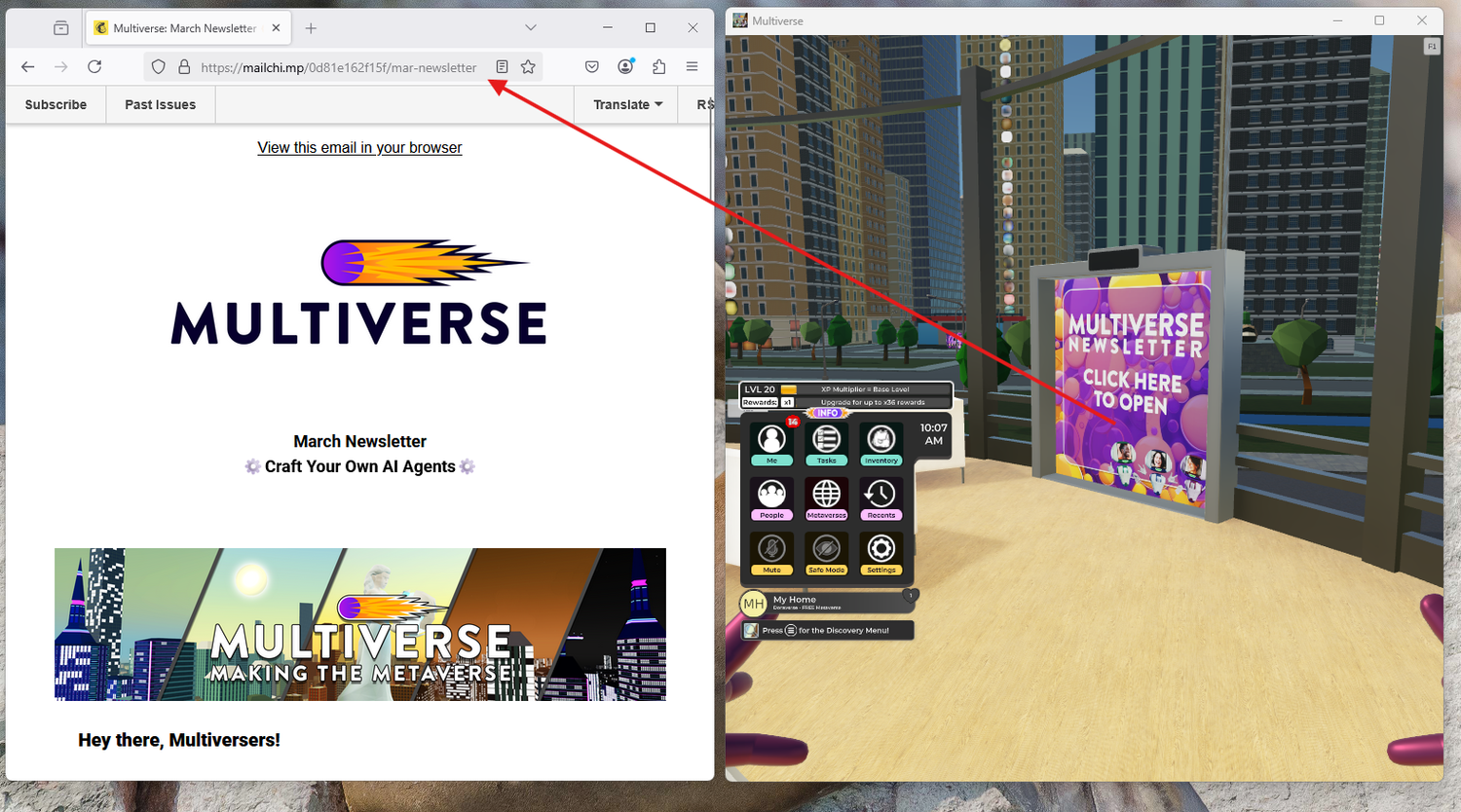Image resolution: width=1461 pixels, height=812 pixels.
Task: Open the INFO badge above the menu
Action: [827, 413]
